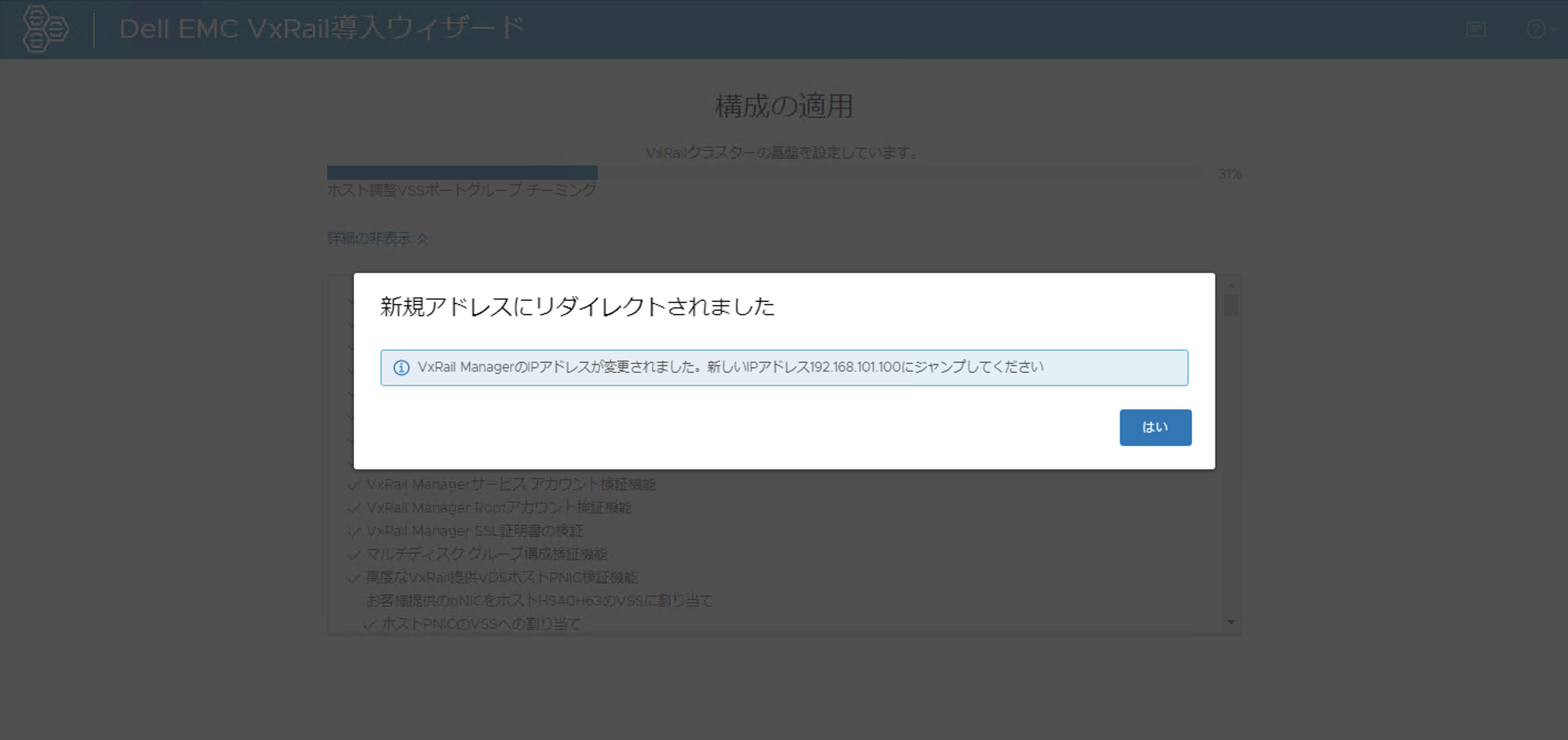Click the message panel icon in header

pos(1475,29)
